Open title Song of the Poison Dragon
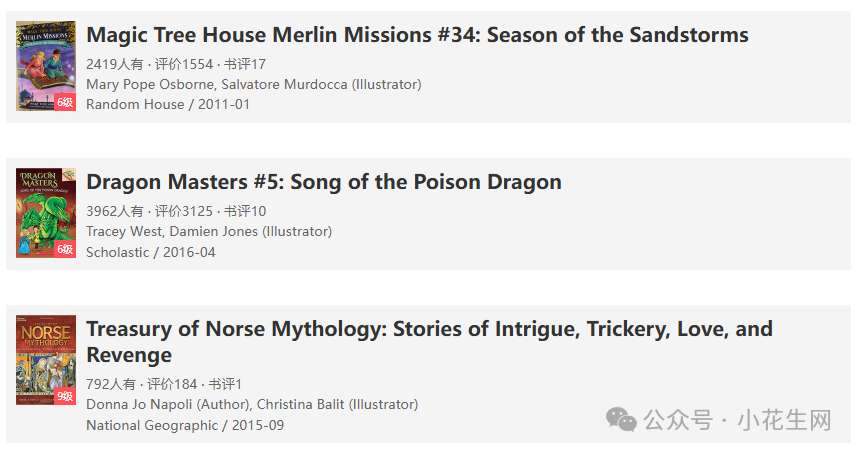 point(324,182)
